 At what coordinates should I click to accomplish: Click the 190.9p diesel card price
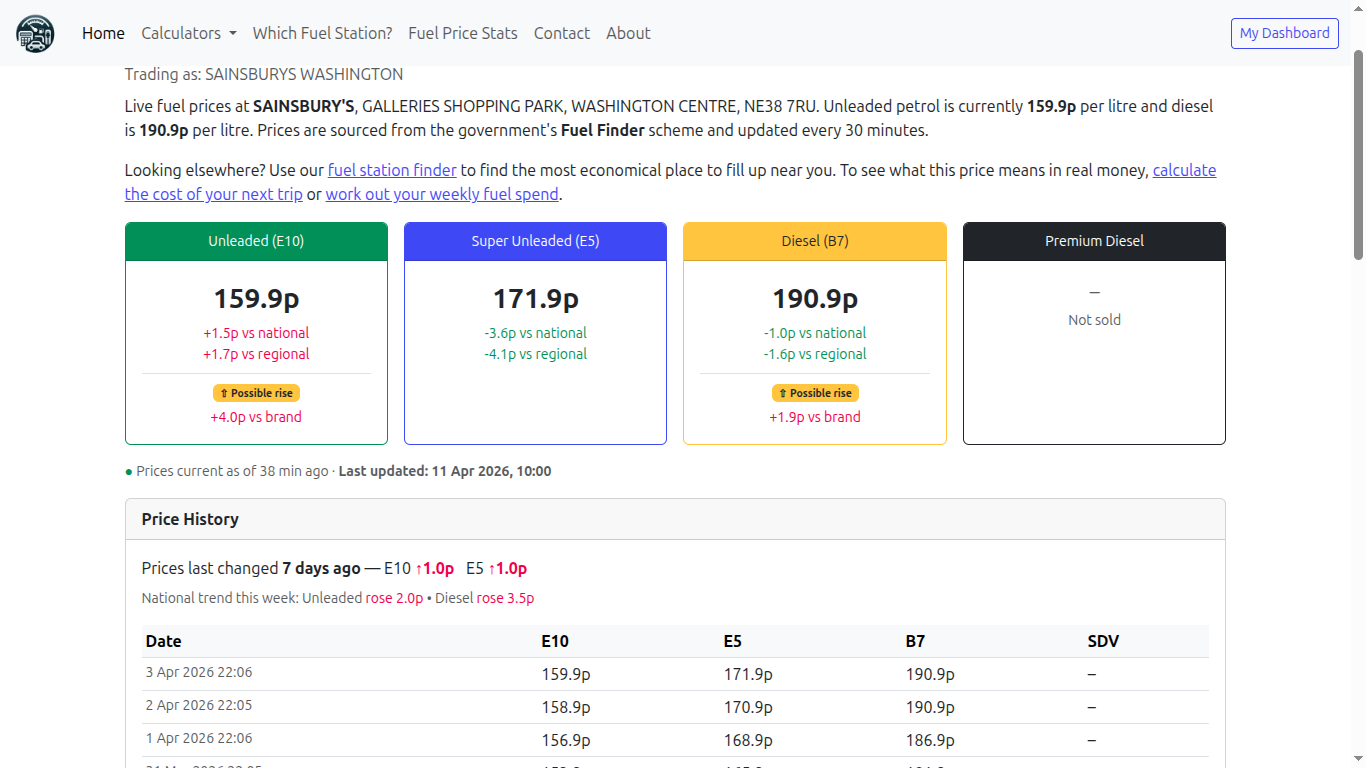pos(815,298)
